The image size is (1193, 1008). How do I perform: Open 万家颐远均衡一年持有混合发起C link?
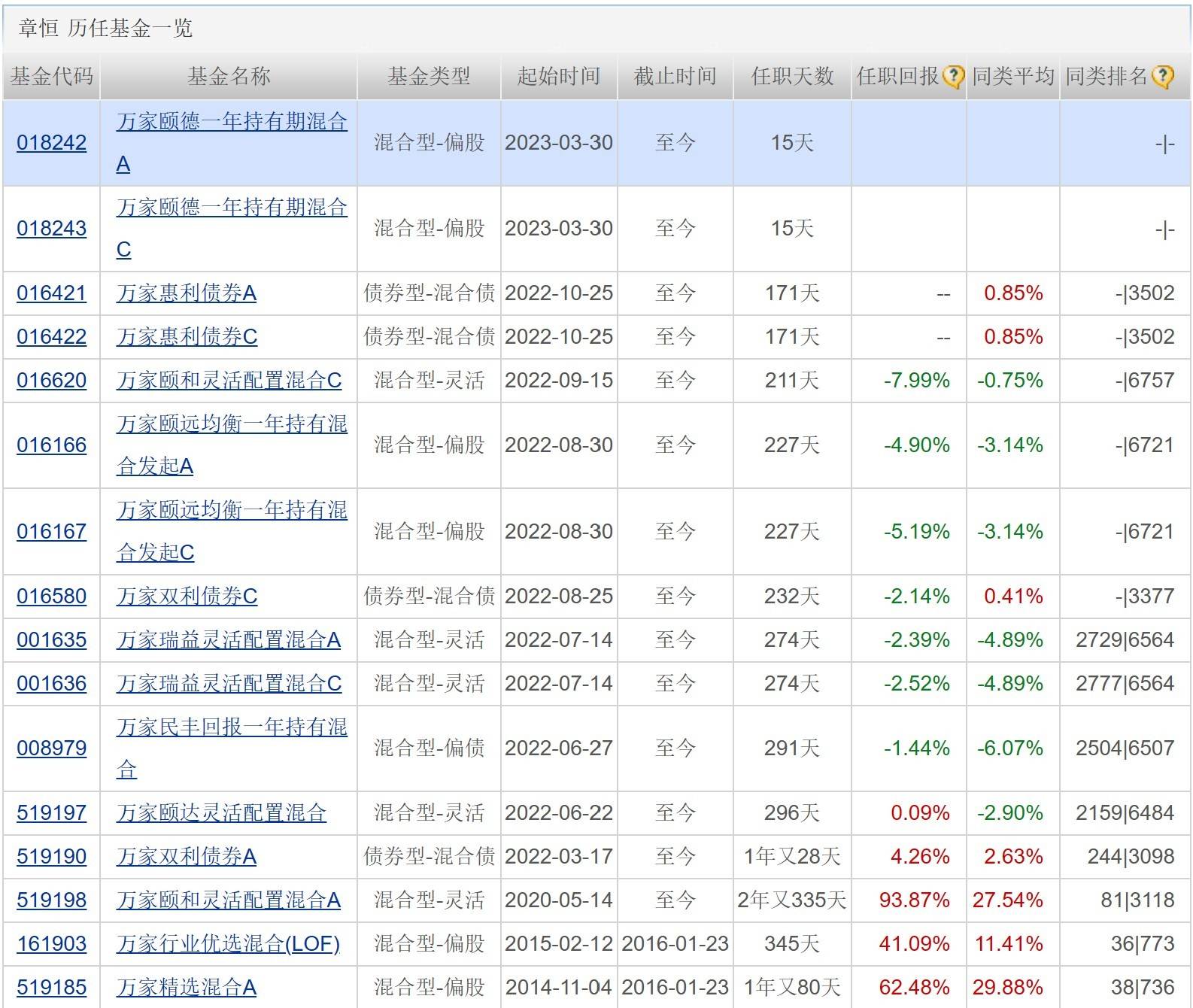pos(232,532)
